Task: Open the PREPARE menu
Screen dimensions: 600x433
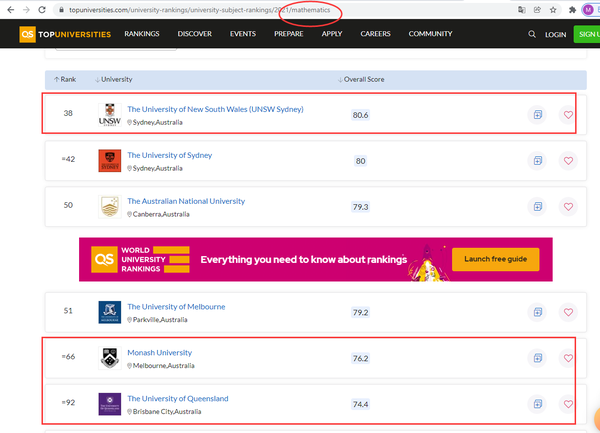Action: coord(289,34)
